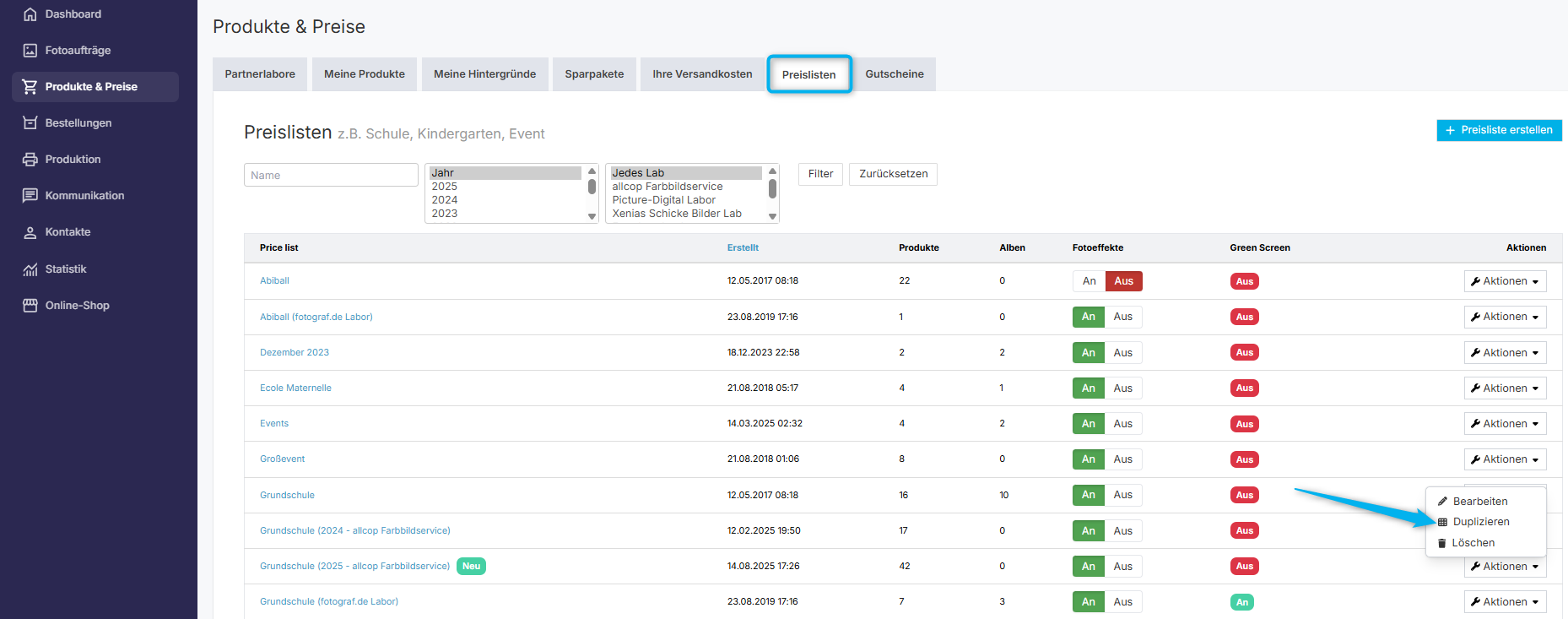The width and height of the screenshot is (1568, 619).
Task: Open Aktionen dropdown for Abiball (fotograf.de Labor)
Action: [x=1505, y=317]
